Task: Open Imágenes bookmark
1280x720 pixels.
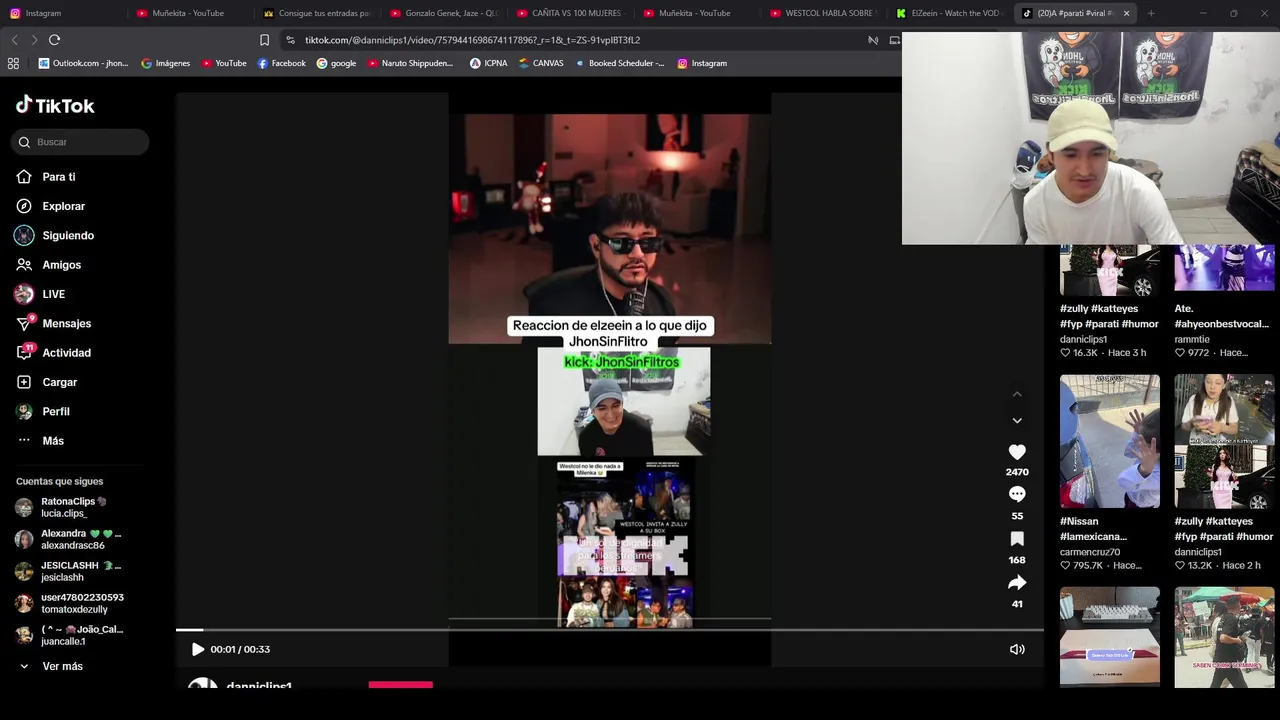Action: click(165, 63)
